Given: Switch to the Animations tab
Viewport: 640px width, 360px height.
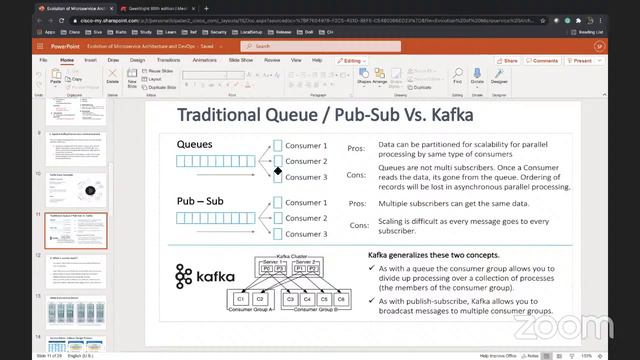Looking at the screenshot, I should [204, 60].
